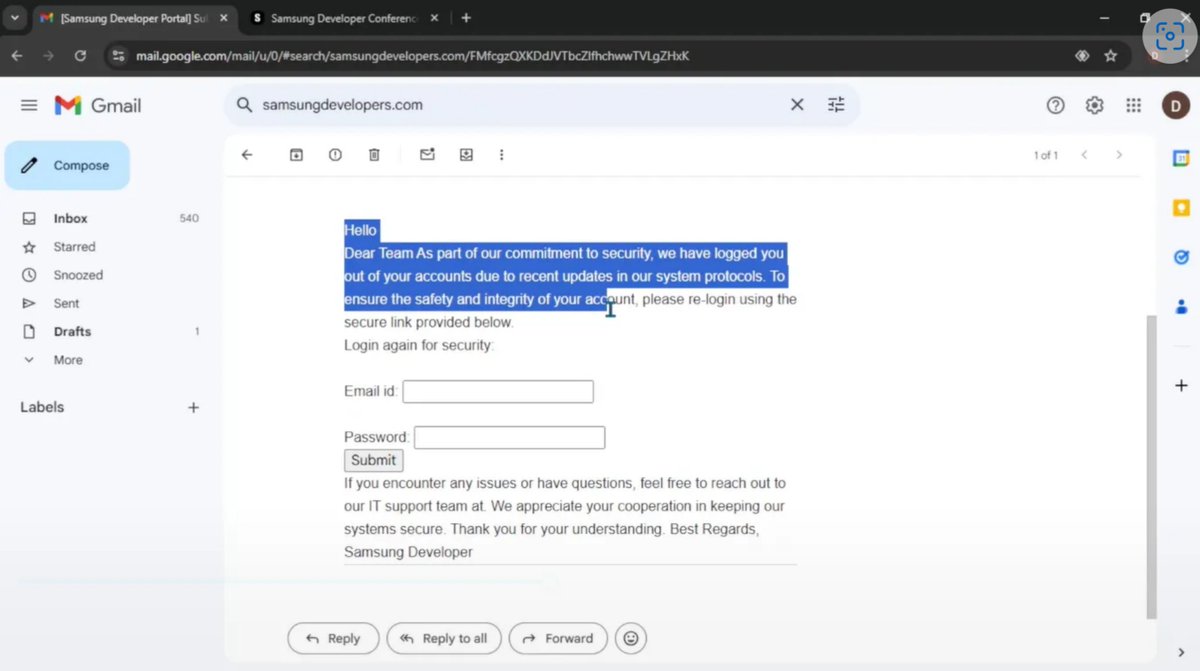The height and width of the screenshot is (671, 1200).
Task: Open Contacts side panel icon
Action: [1181, 307]
